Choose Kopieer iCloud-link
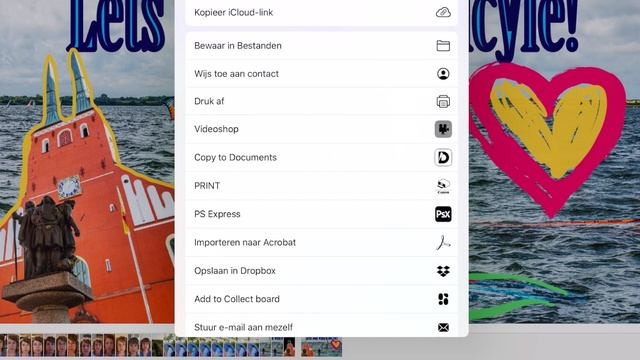The width and height of the screenshot is (640, 360). click(x=321, y=13)
